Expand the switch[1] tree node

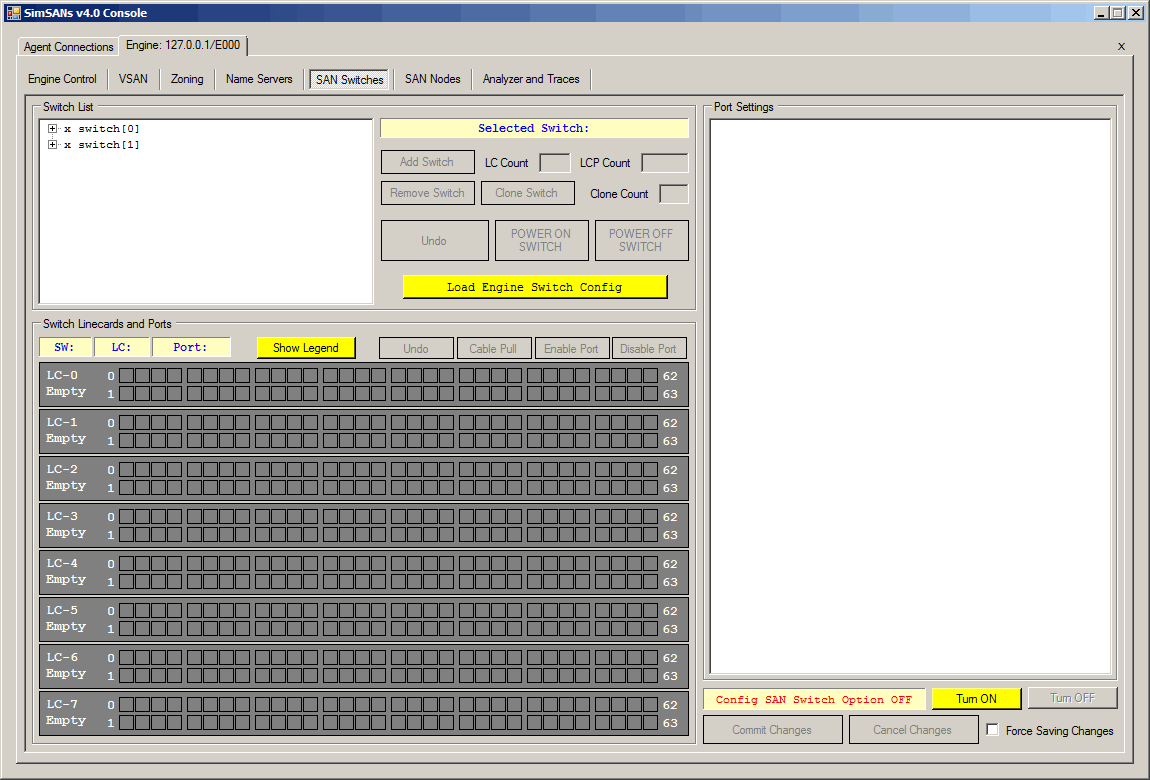(53, 145)
